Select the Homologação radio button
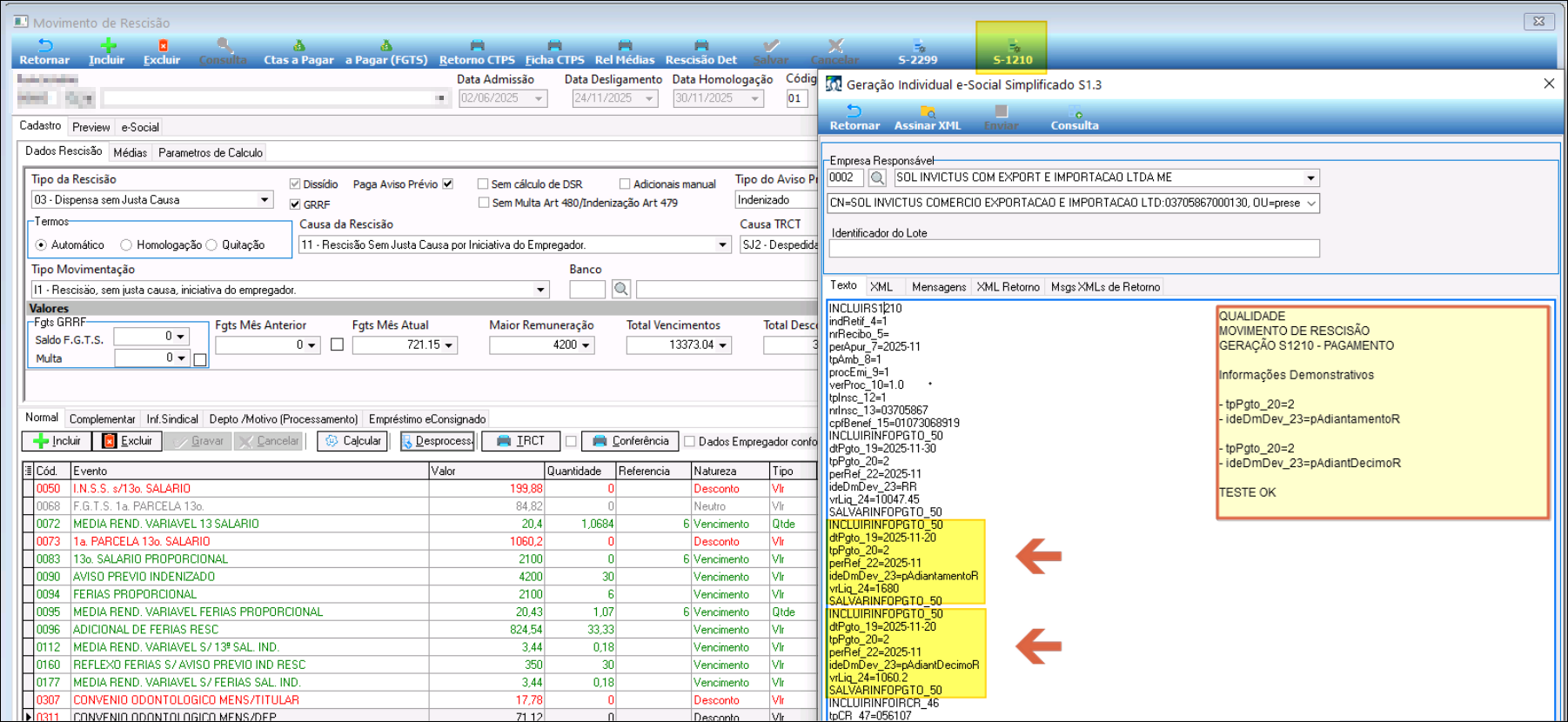This screenshot has height=722, width=1568. click(126, 245)
